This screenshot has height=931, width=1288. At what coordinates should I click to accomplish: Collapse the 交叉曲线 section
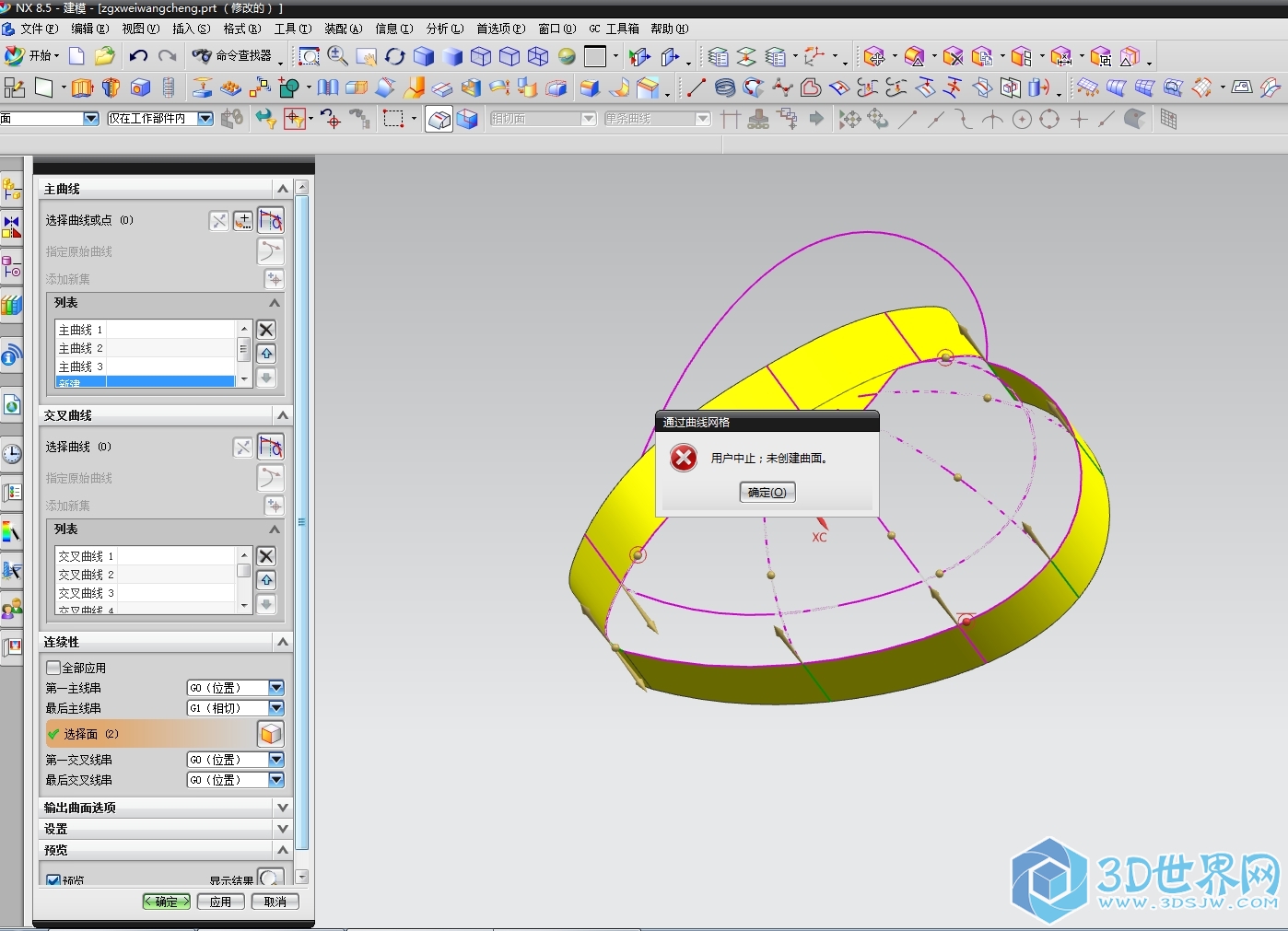click(x=283, y=415)
